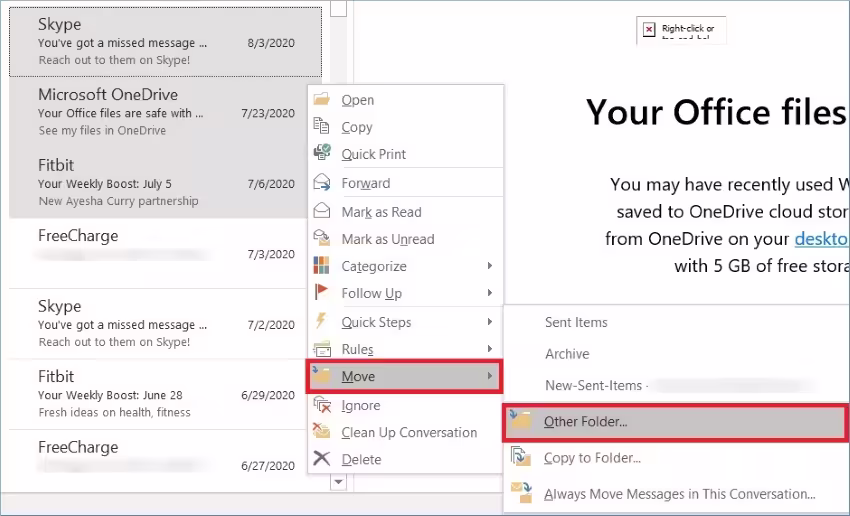Click the message list scrollbar thumb at top
Screen dimensions: 850x516
(x=338, y=8)
